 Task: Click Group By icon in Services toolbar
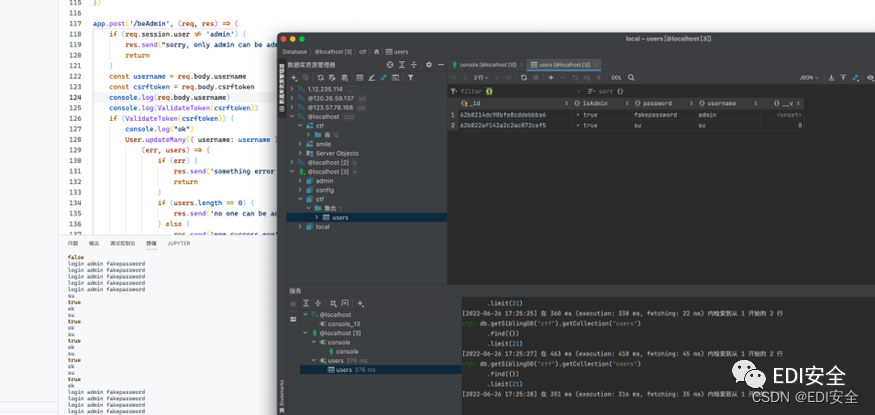333,303
